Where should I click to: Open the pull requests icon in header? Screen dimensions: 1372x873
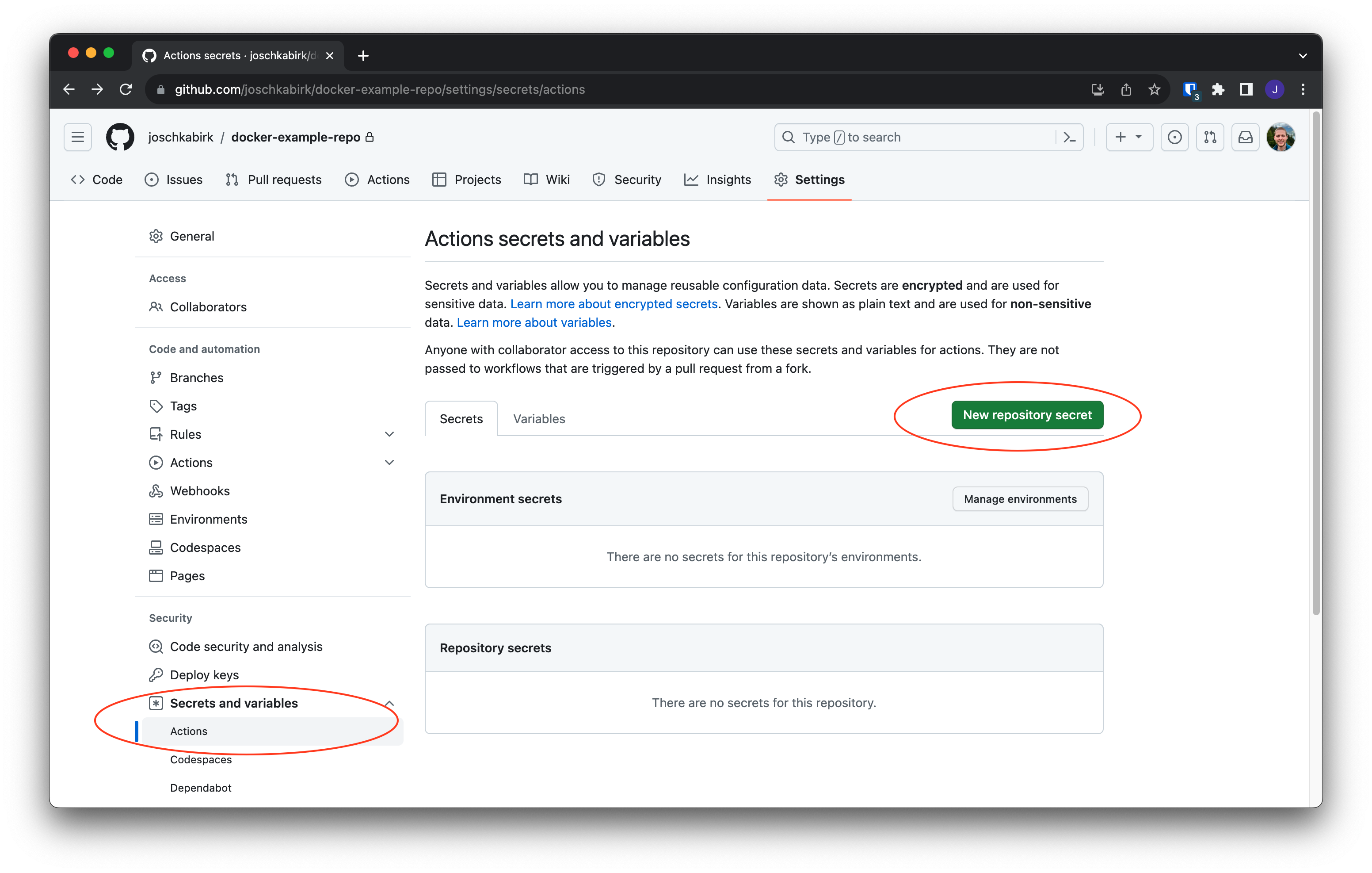click(x=1210, y=137)
